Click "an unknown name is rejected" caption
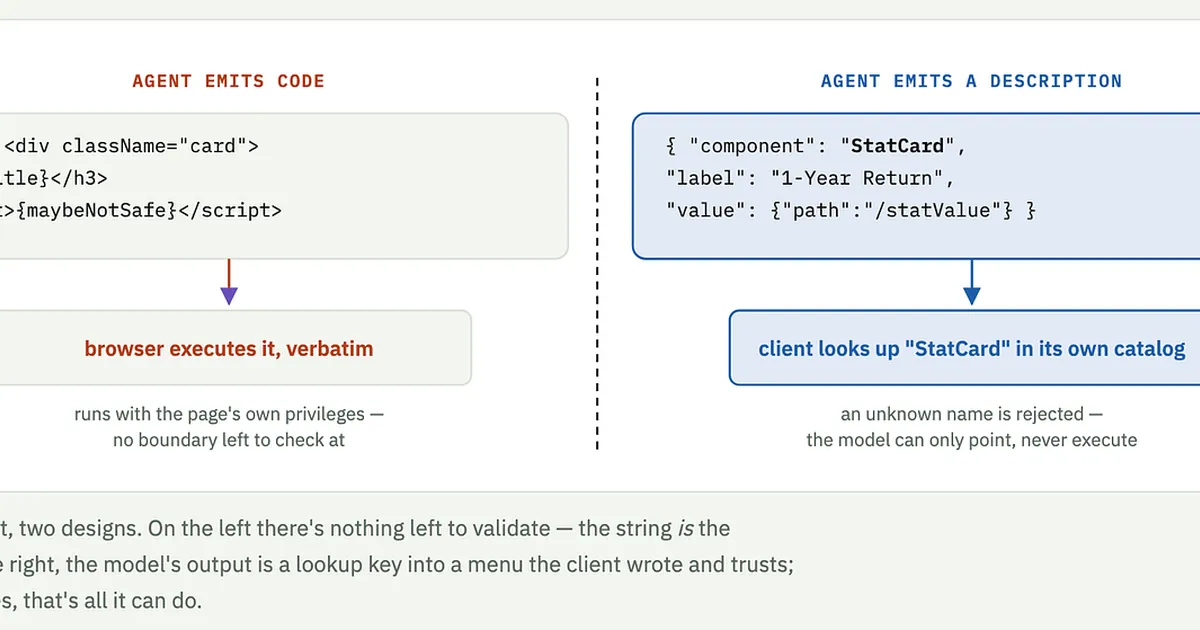1200x630 pixels. point(971,414)
